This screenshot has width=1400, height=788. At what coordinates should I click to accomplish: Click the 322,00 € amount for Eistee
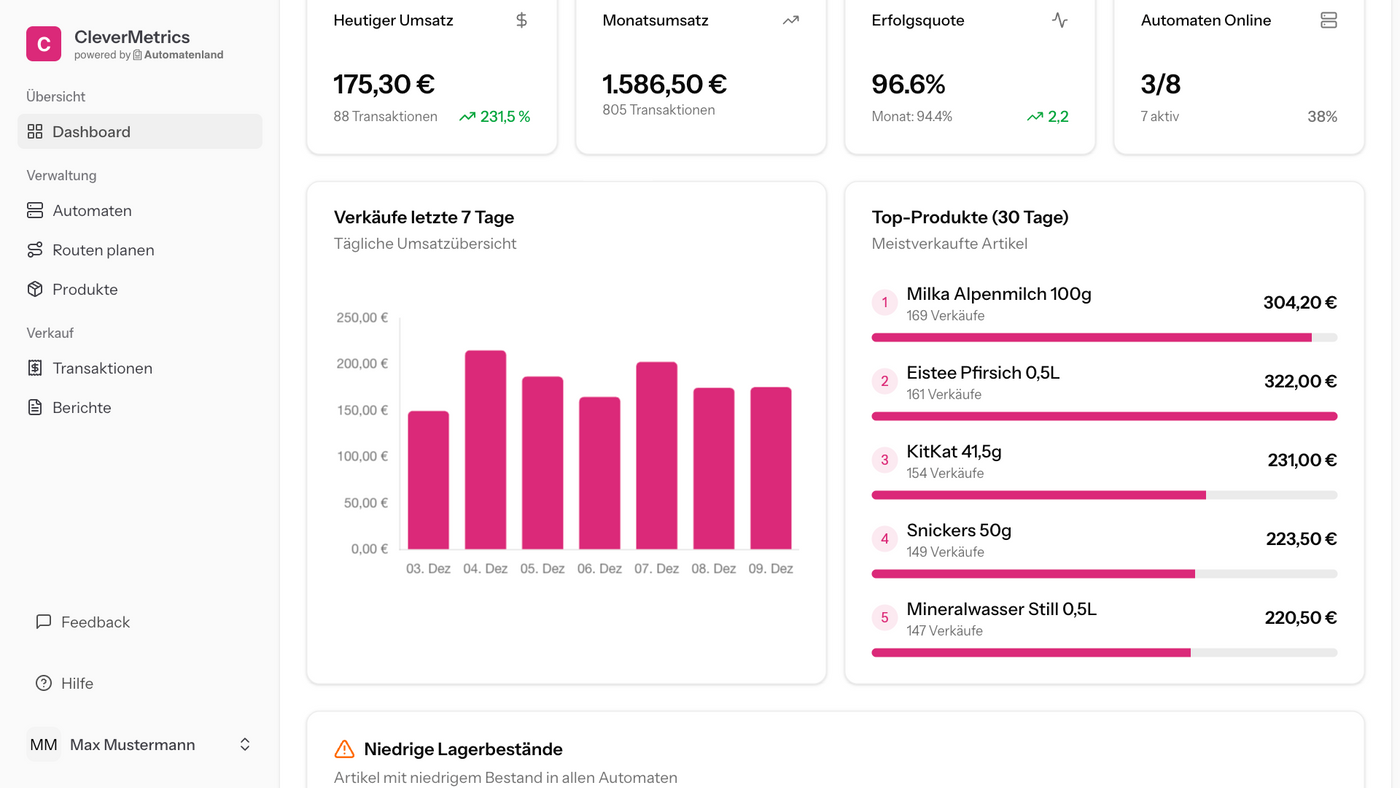point(1300,381)
